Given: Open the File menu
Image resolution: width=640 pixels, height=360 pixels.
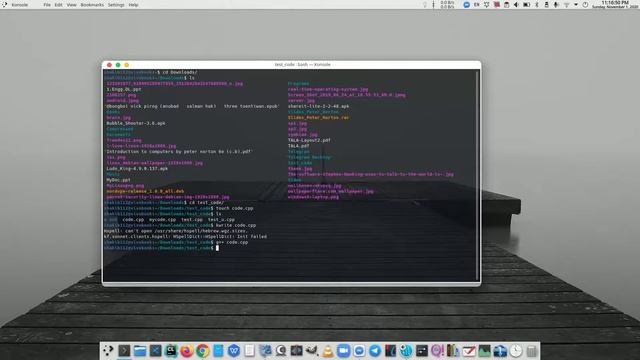Looking at the screenshot, I should (x=47, y=5).
